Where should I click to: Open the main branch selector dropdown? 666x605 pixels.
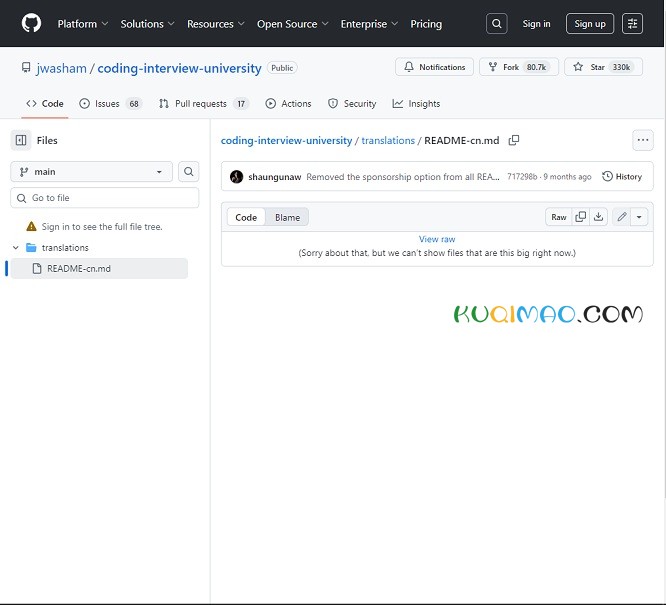pos(91,172)
